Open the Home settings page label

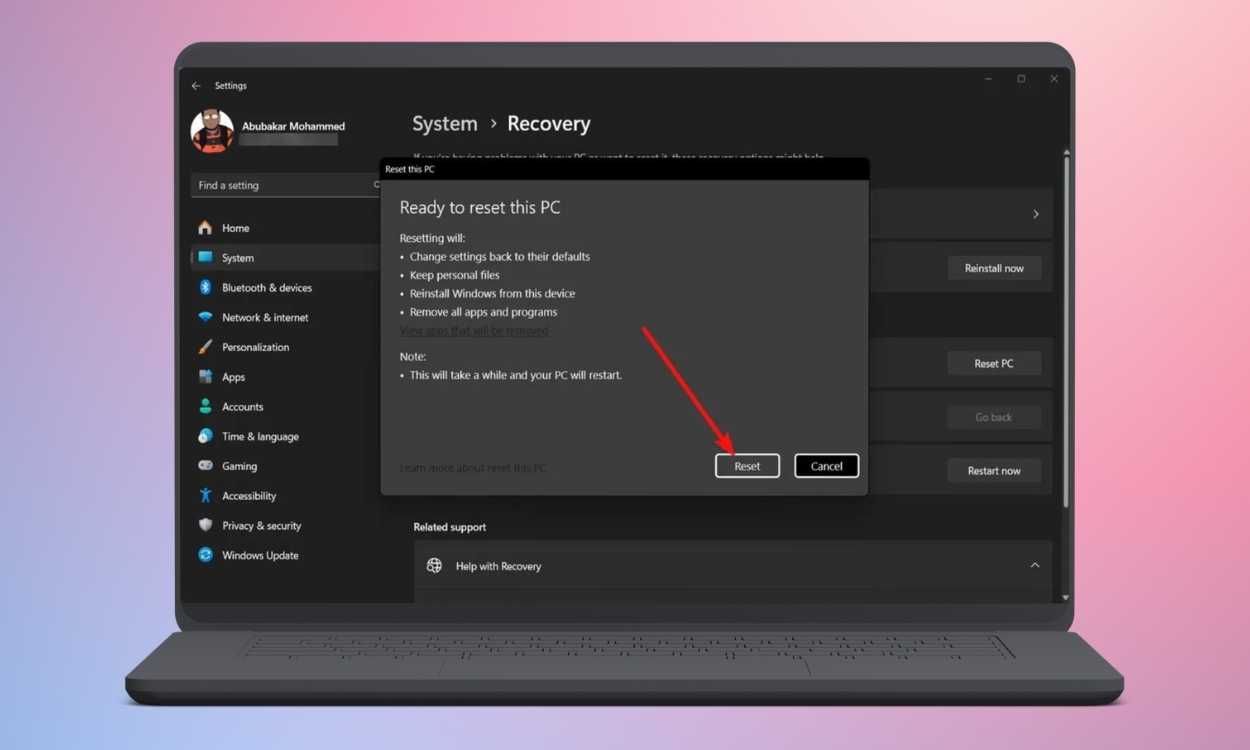click(x=236, y=228)
